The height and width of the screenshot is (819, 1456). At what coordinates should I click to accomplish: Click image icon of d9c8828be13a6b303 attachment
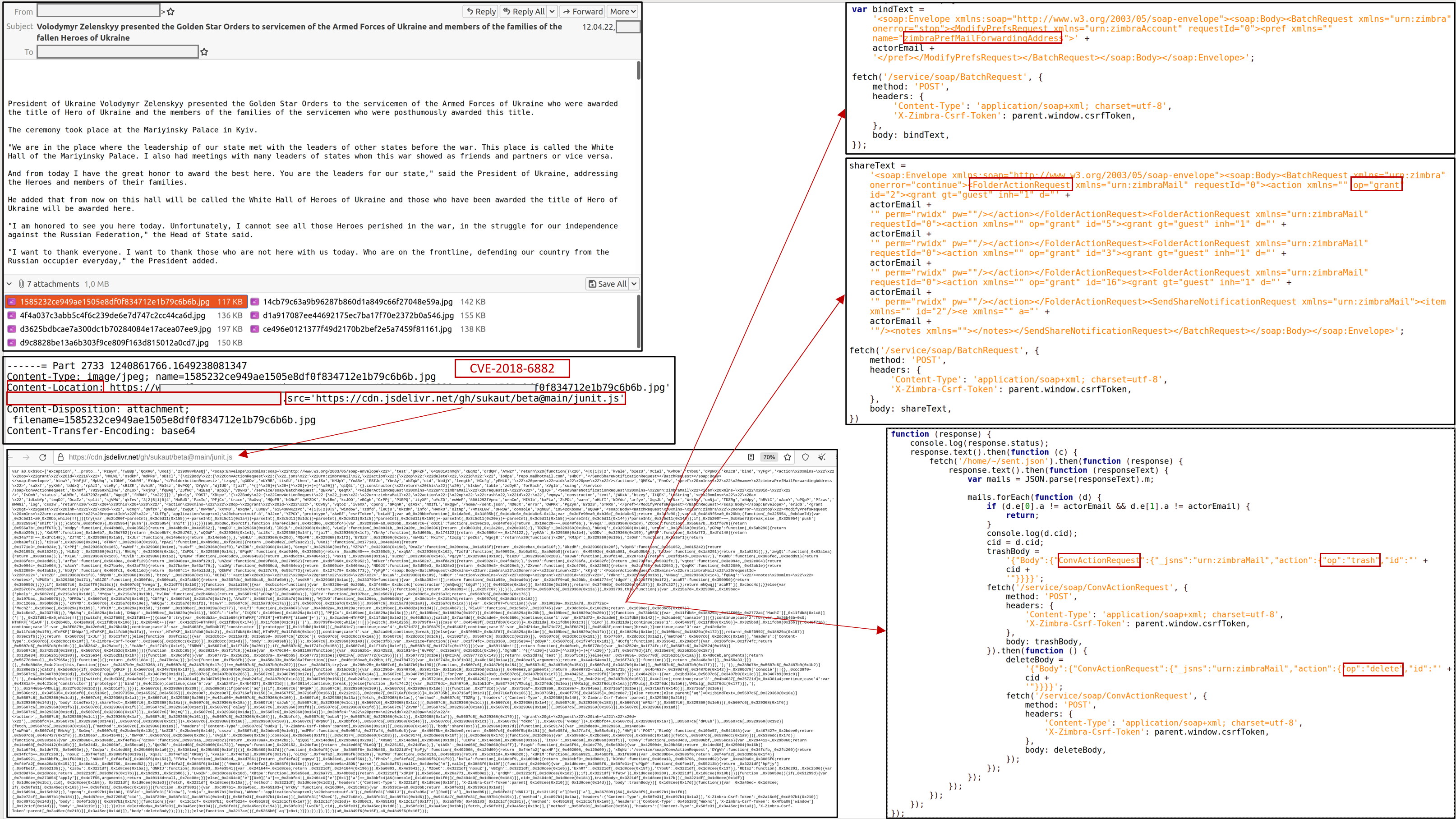click(12, 342)
